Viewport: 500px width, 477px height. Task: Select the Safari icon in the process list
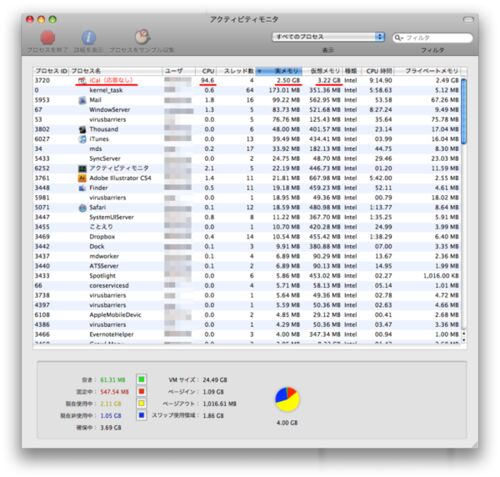point(82,208)
